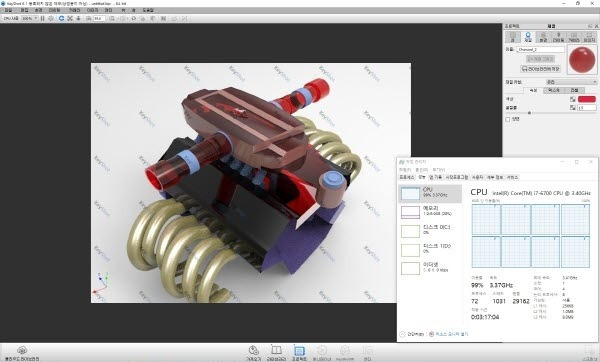Image resolution: width=600 pixels, height=362 pixels.
Task: Toggle the checkbox below the refraction slider
Action: coord(508,119)
